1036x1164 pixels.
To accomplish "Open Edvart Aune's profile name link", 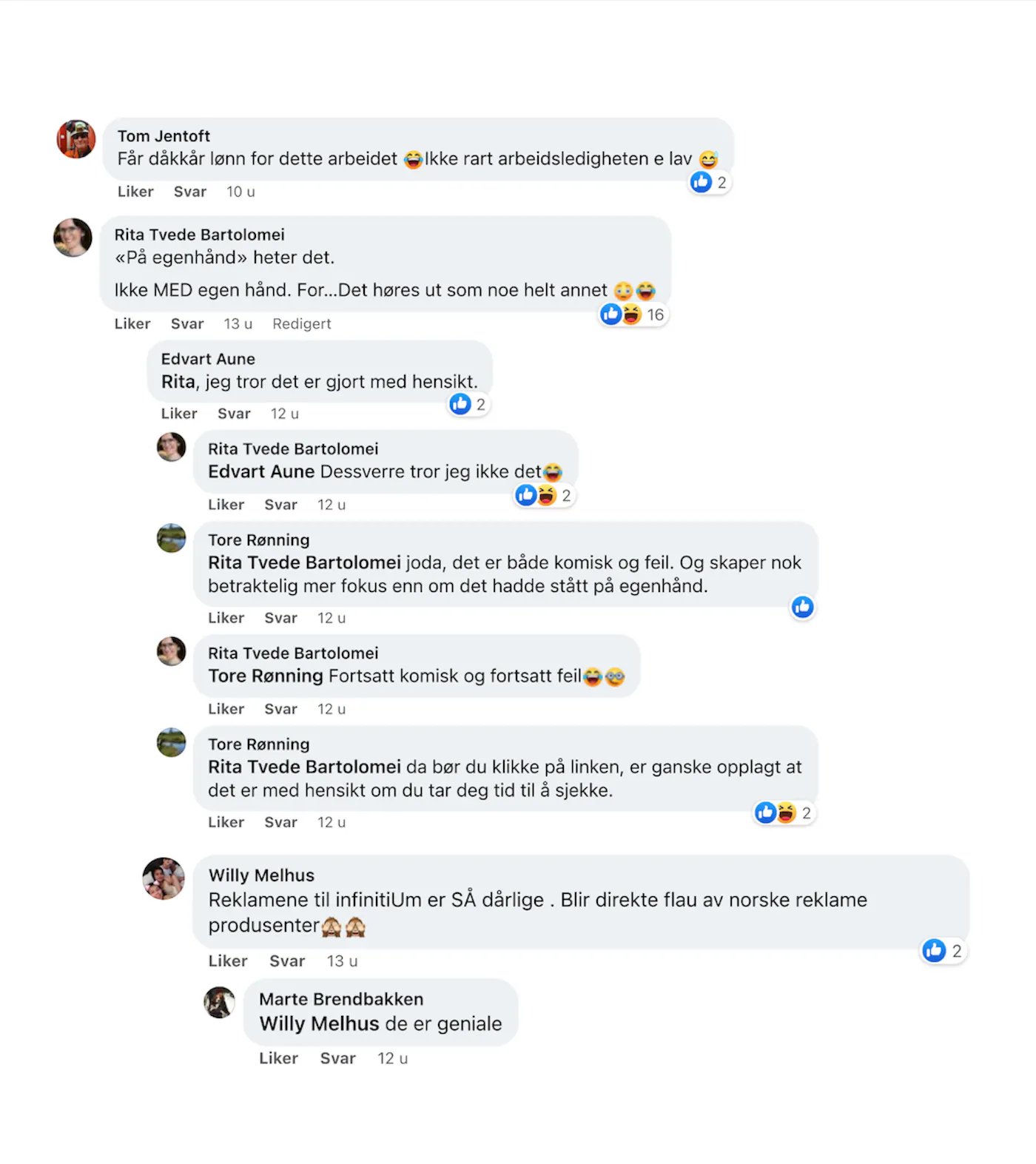I will pyautogui.click(x=208, y=359).
